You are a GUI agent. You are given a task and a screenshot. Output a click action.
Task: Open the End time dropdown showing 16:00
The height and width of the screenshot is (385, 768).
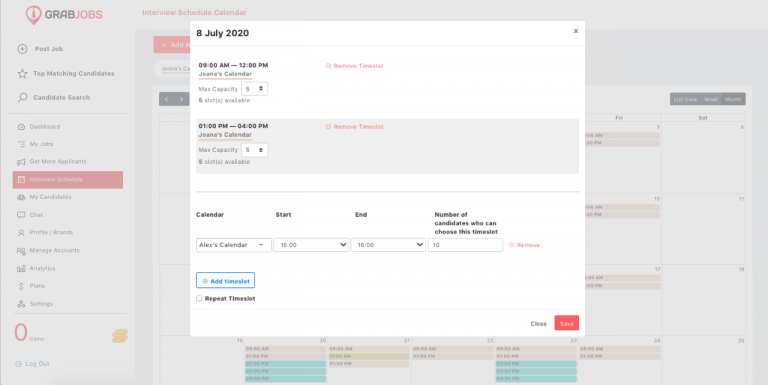(388, 245)
